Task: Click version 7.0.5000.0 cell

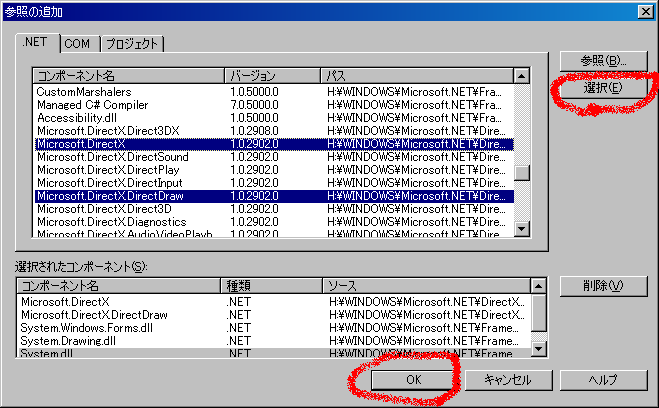Action: tap(254, 105)
